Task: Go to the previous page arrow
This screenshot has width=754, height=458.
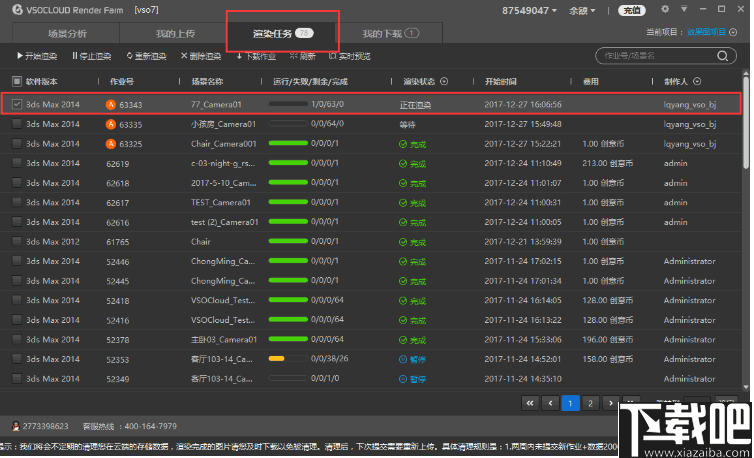Action: [x=550, y=403]
